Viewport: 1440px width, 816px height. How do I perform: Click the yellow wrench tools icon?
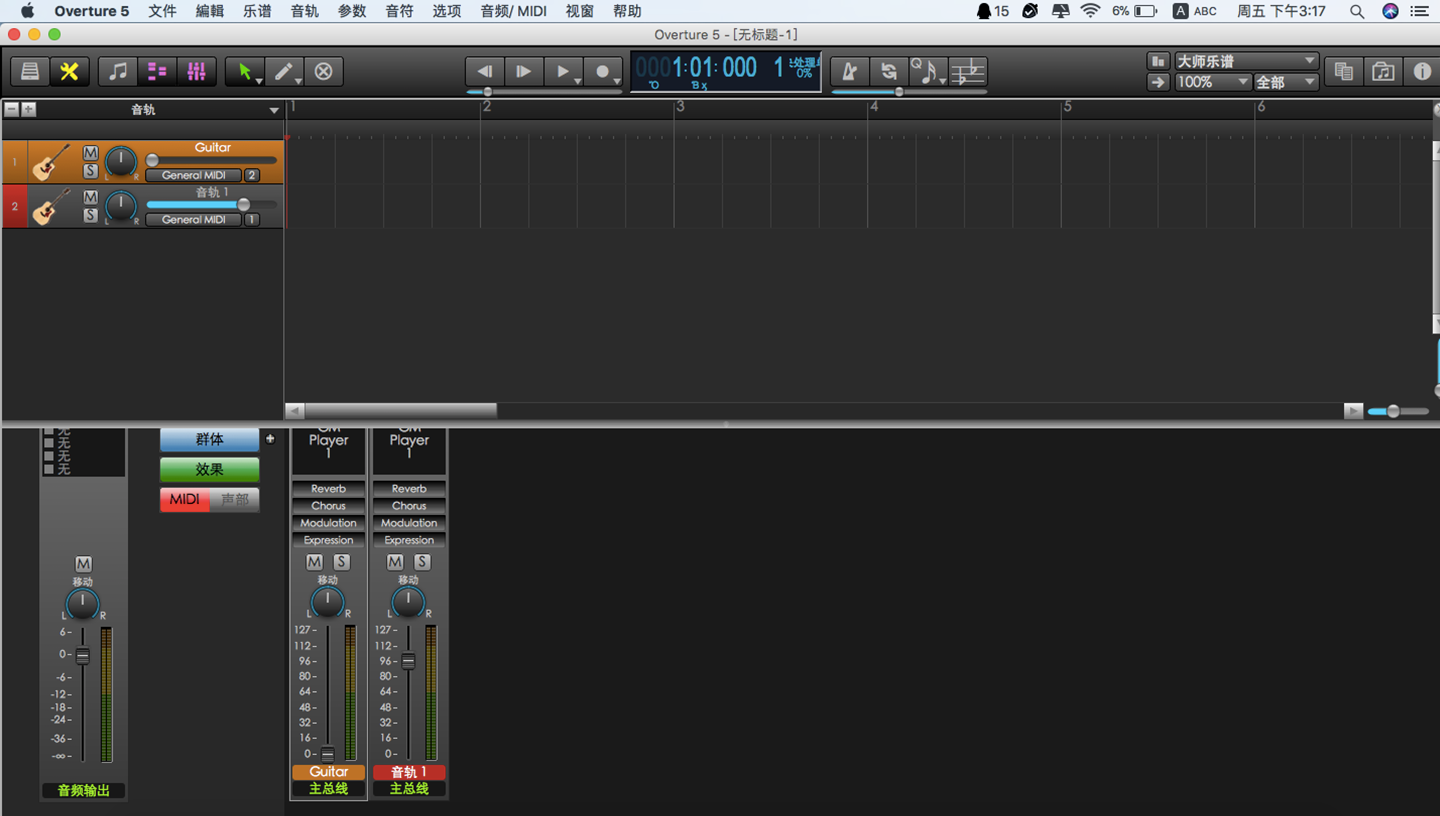[69, 71]
